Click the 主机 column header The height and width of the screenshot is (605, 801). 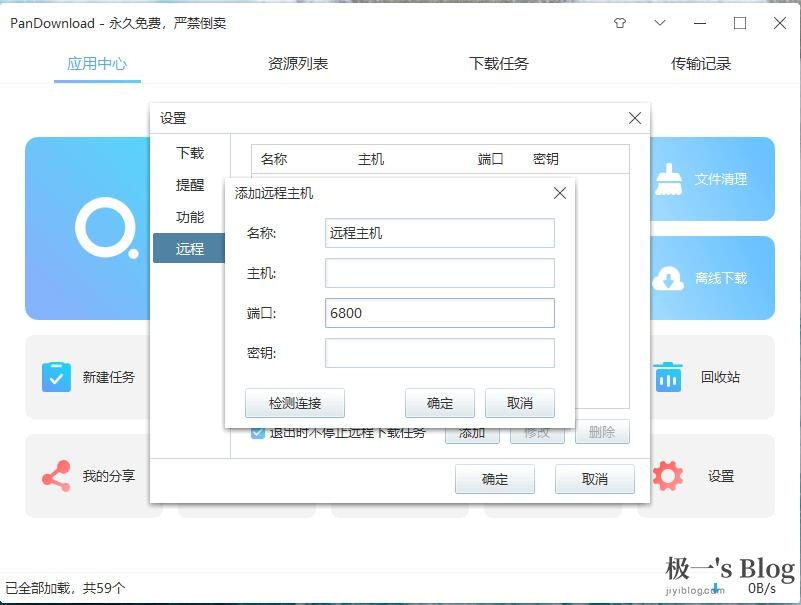tap(371, 159)
